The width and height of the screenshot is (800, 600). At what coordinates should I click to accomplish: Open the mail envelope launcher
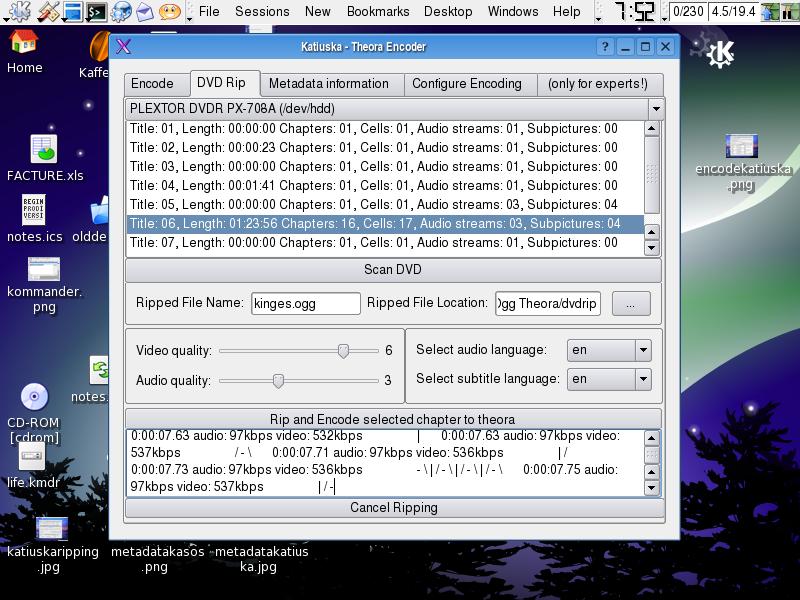[x=145, y=12]
